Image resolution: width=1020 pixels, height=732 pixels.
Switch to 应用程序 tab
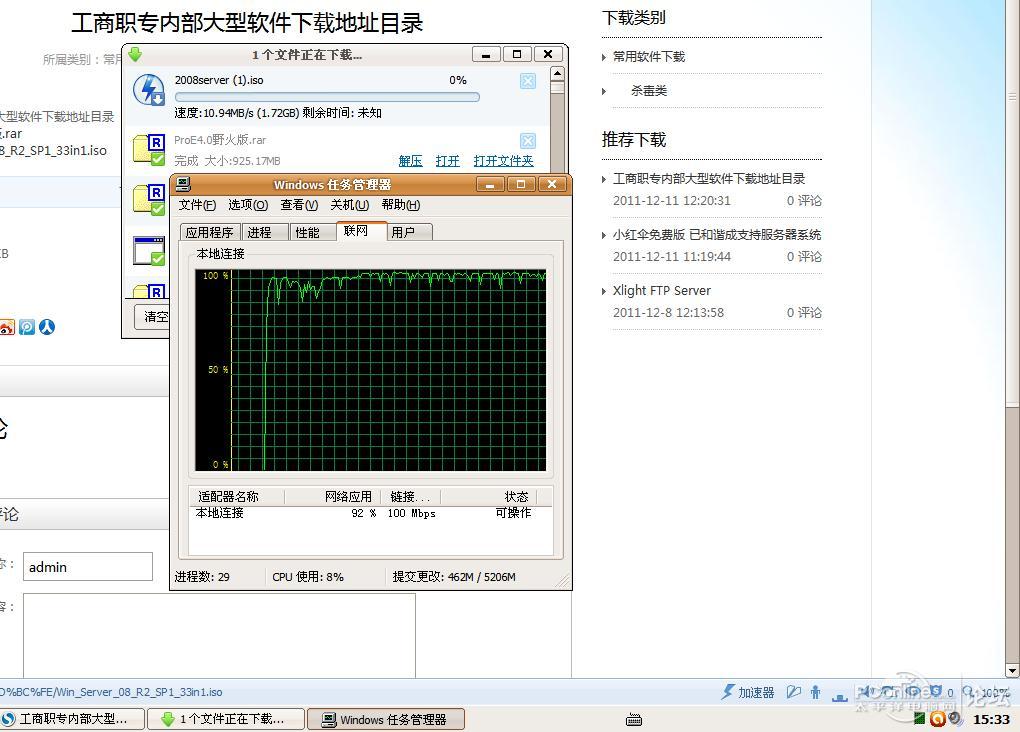[209, 232]
